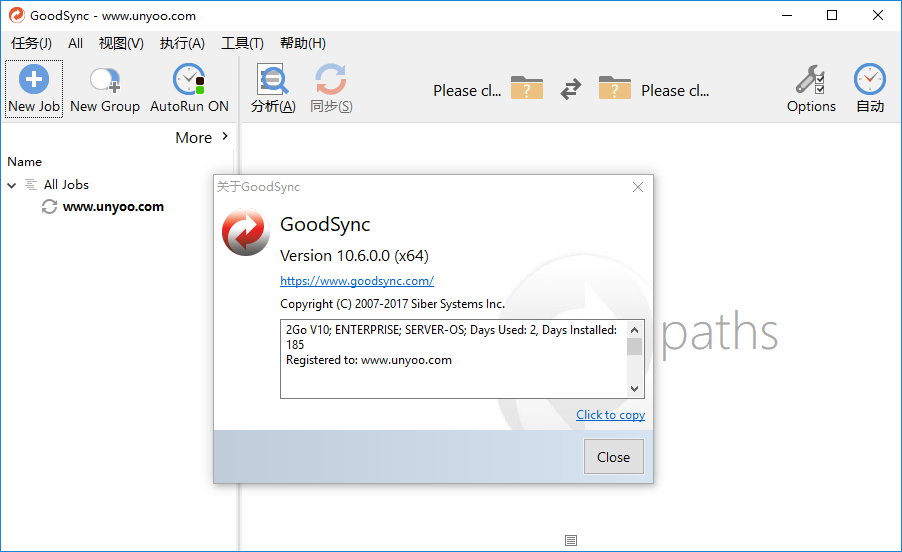The image size is (902, 552).
Task: Run 分析(A) analyze magnifier icon
Action: [x=273, y=79]
